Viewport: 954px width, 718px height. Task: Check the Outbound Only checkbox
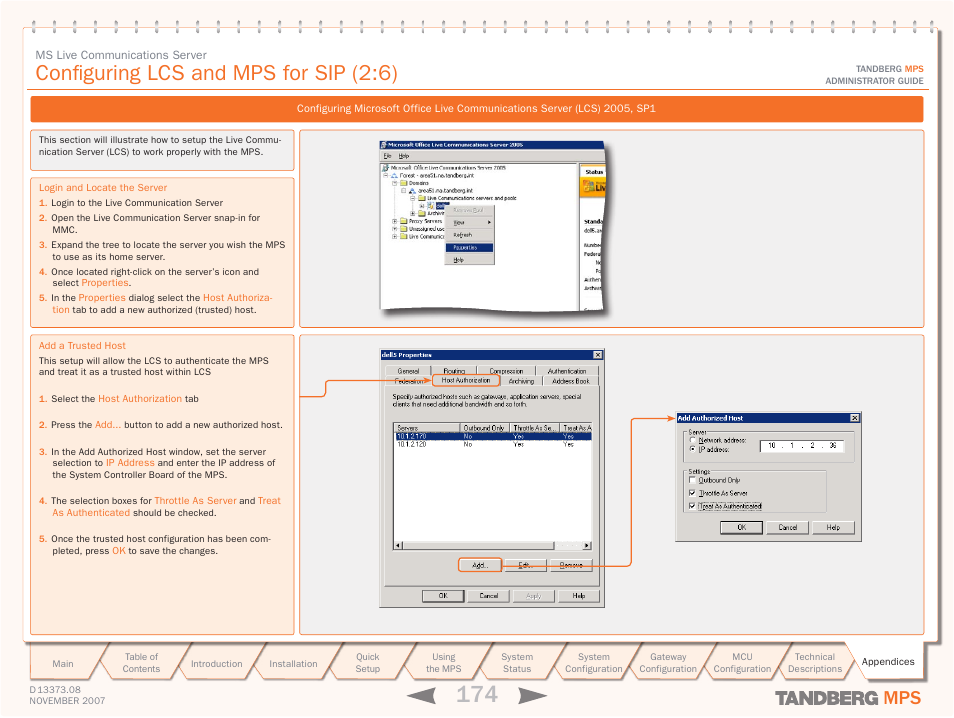point(692,480)
